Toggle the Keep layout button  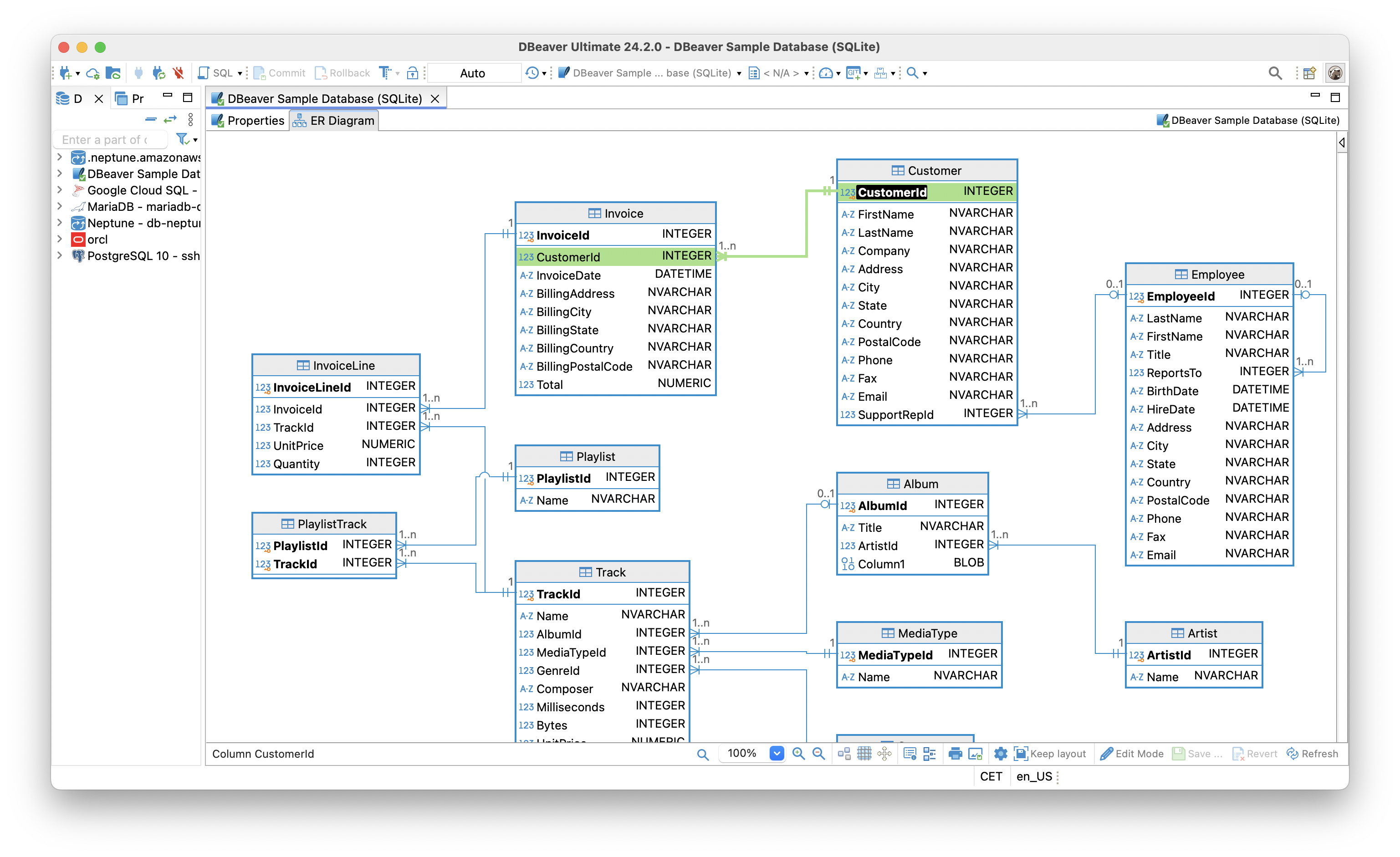point(1050,754)
